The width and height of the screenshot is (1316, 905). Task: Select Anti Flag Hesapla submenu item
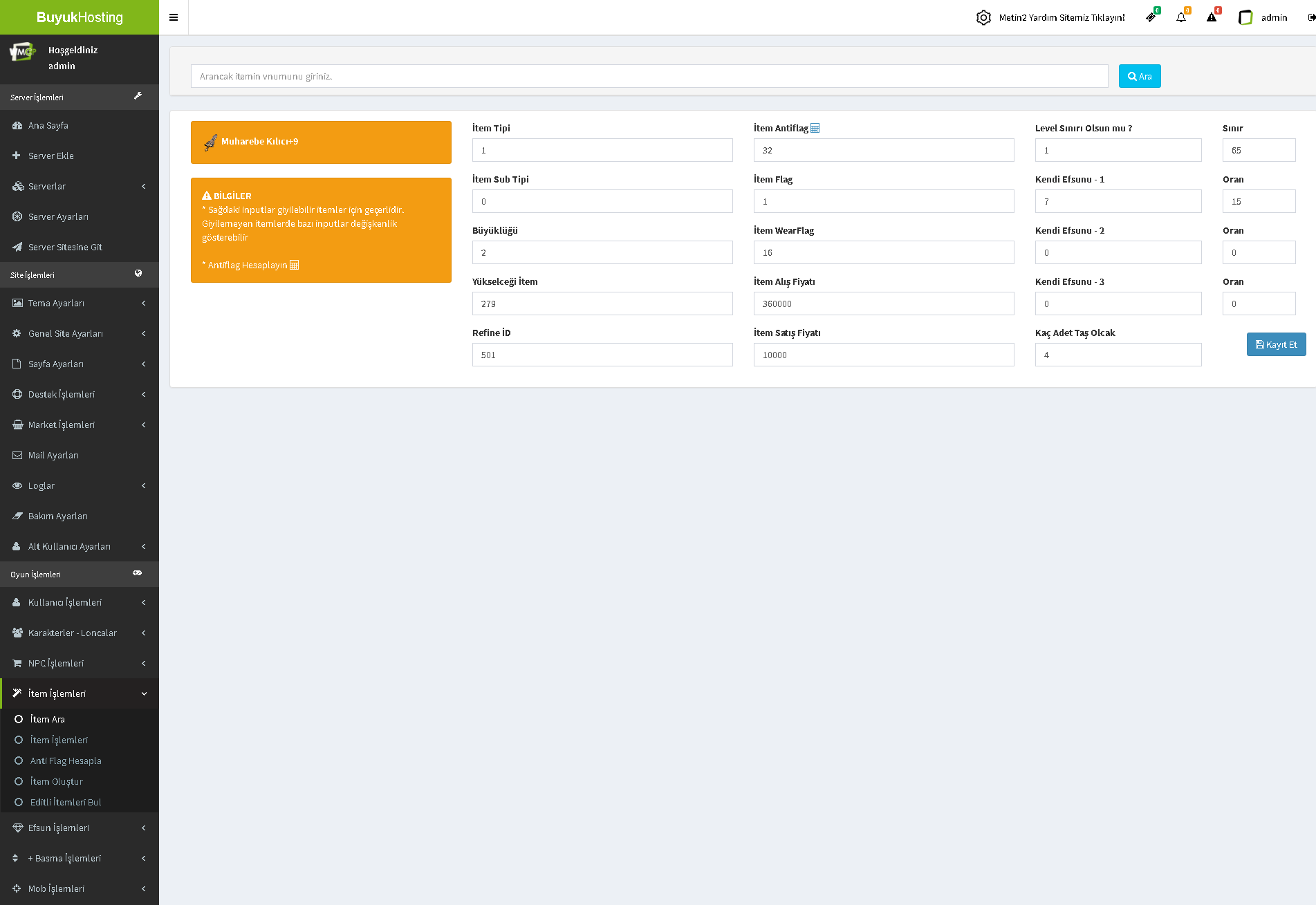pos(66,761)
